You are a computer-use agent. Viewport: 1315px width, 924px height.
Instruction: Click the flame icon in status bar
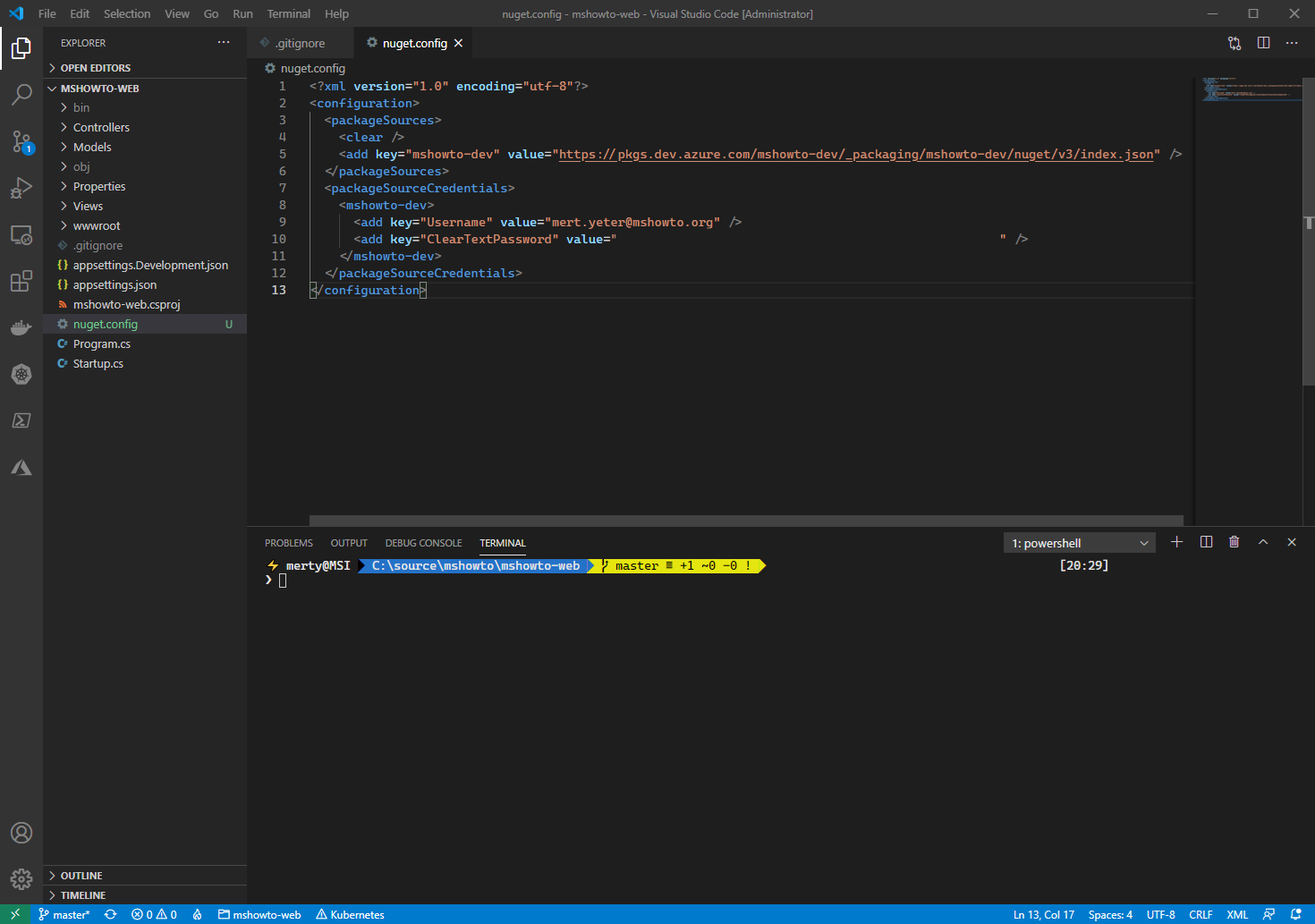coord(198,914)
